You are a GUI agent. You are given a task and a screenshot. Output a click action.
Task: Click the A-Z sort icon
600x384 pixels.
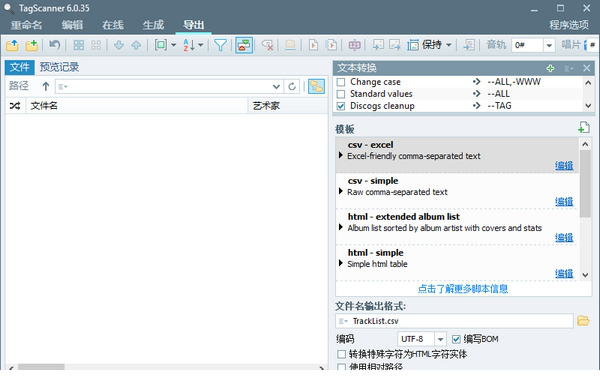(x=189, y=45)
